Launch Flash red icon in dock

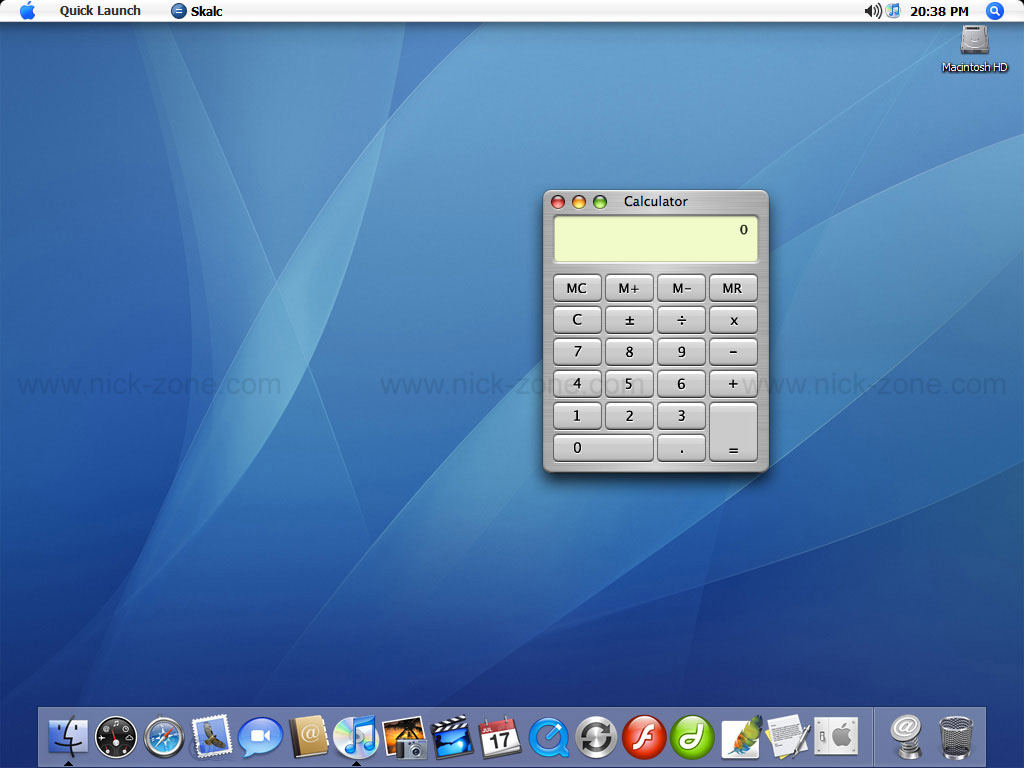[644, 738]
